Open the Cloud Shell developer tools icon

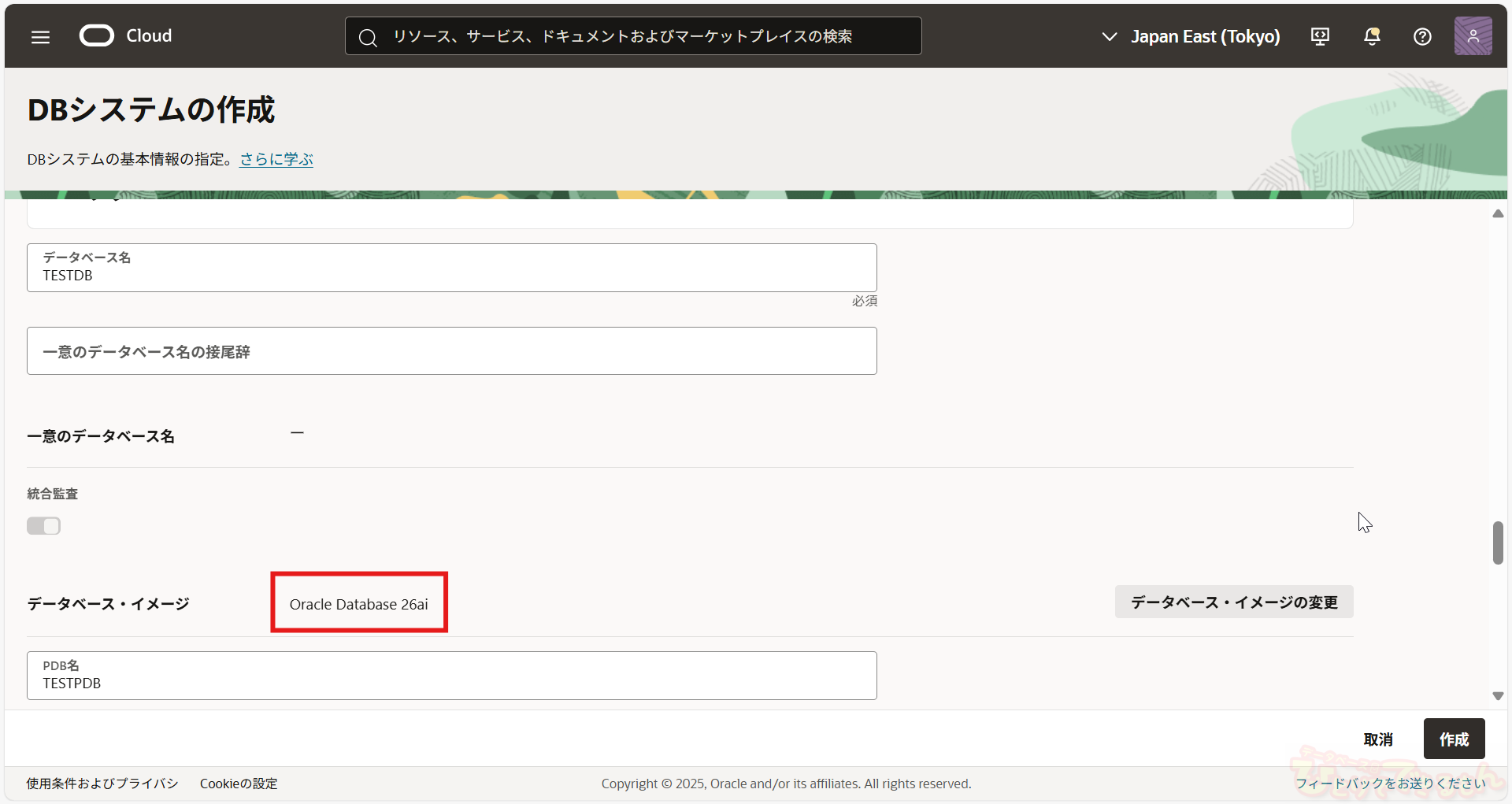1320,37
